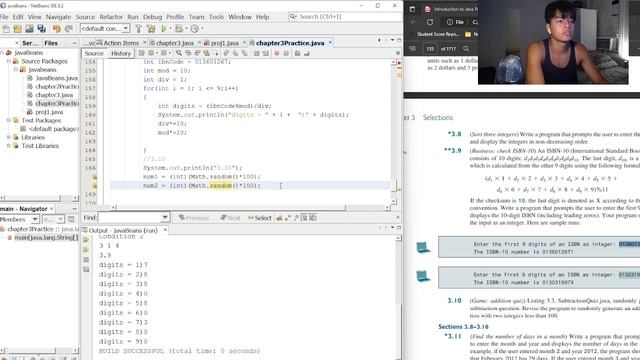Click the filter icon beside Navigator dropdowns
This screenshot has width=640, height=360.
(x=71, y=219)
